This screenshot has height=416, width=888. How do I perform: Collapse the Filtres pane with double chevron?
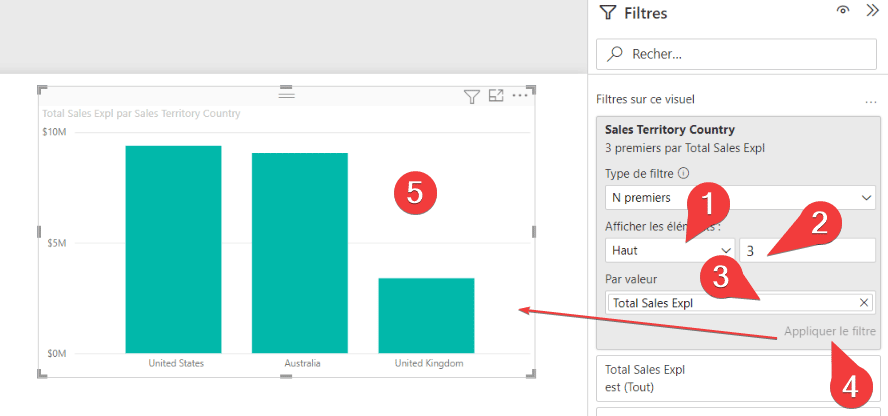(873, 11)
